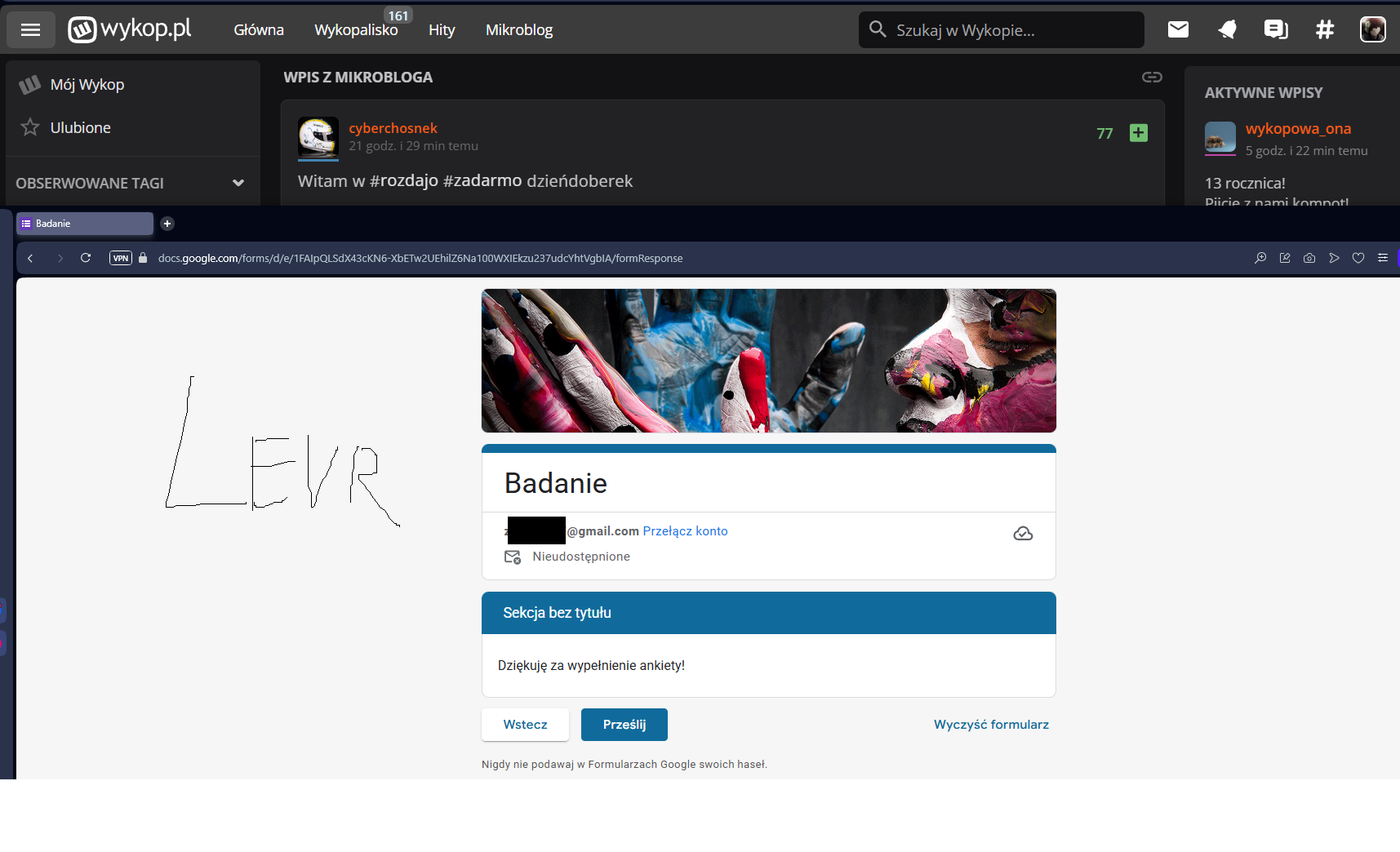Click the Przełącz konto link

click(x=685, y=531)
